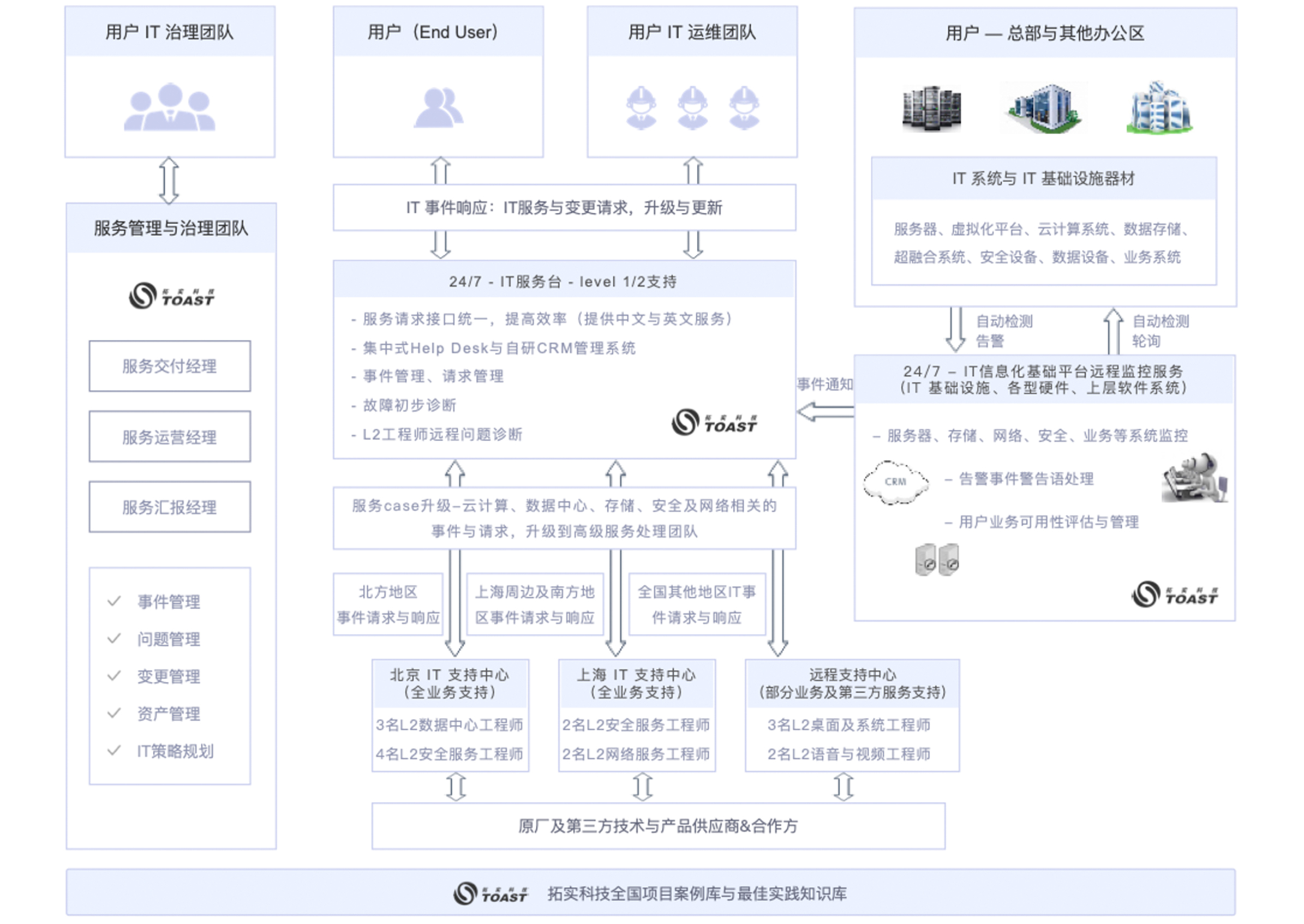Click the middle helmeted engineer icon
The height and width of the screenshot is (924, 1304).
(692, 107)
